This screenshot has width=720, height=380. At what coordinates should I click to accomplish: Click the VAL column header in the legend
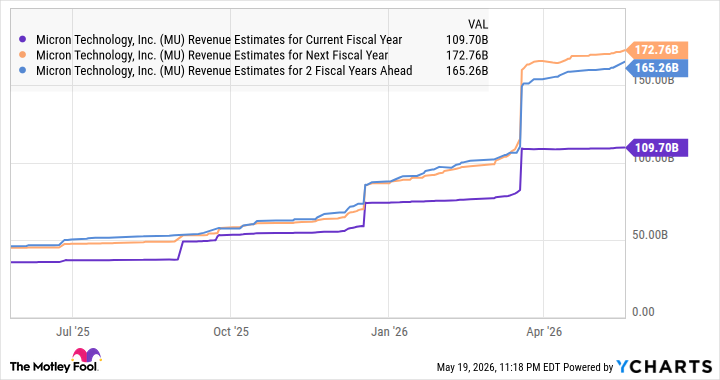pos(478,24)
